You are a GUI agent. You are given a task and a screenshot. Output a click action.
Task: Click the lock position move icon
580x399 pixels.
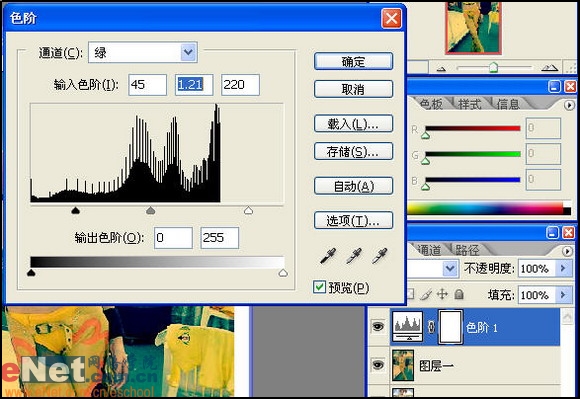point(442,294)
